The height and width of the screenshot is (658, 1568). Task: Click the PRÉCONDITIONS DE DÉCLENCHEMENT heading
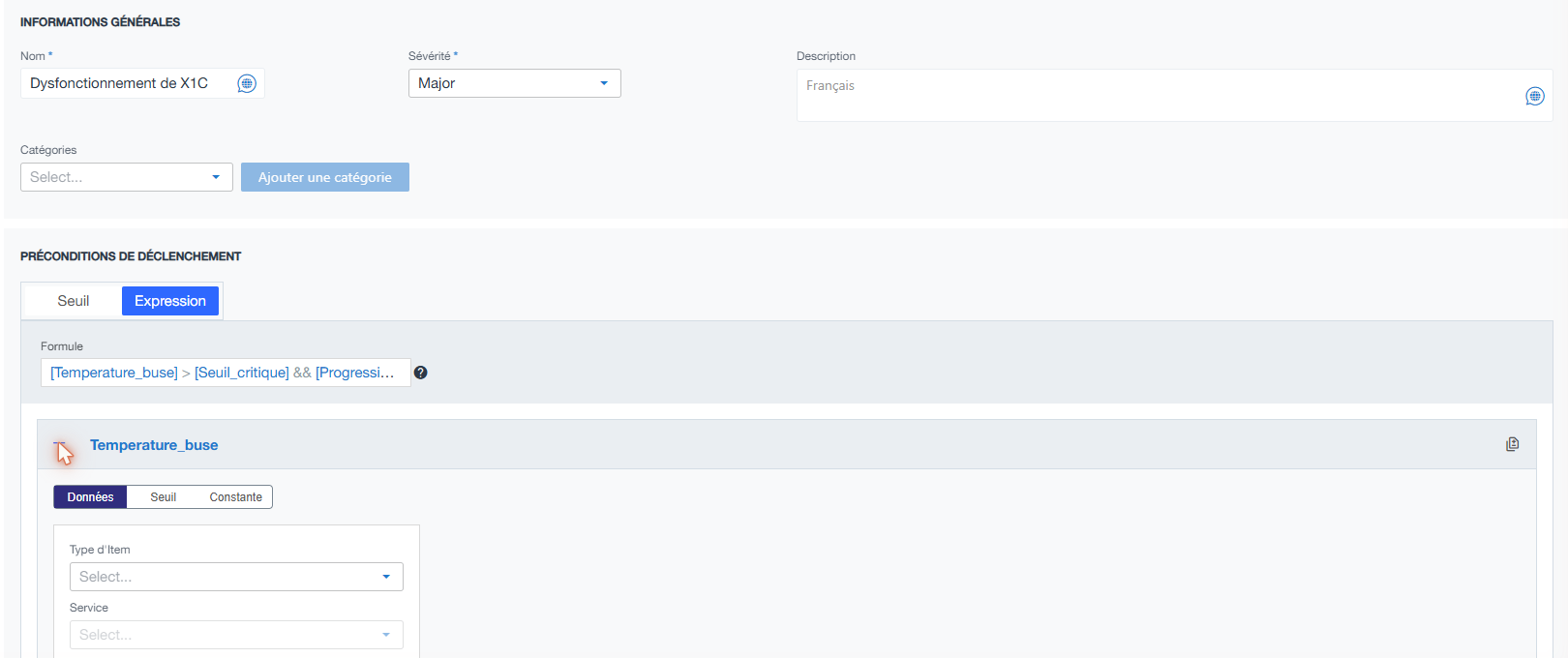(131, 256)
